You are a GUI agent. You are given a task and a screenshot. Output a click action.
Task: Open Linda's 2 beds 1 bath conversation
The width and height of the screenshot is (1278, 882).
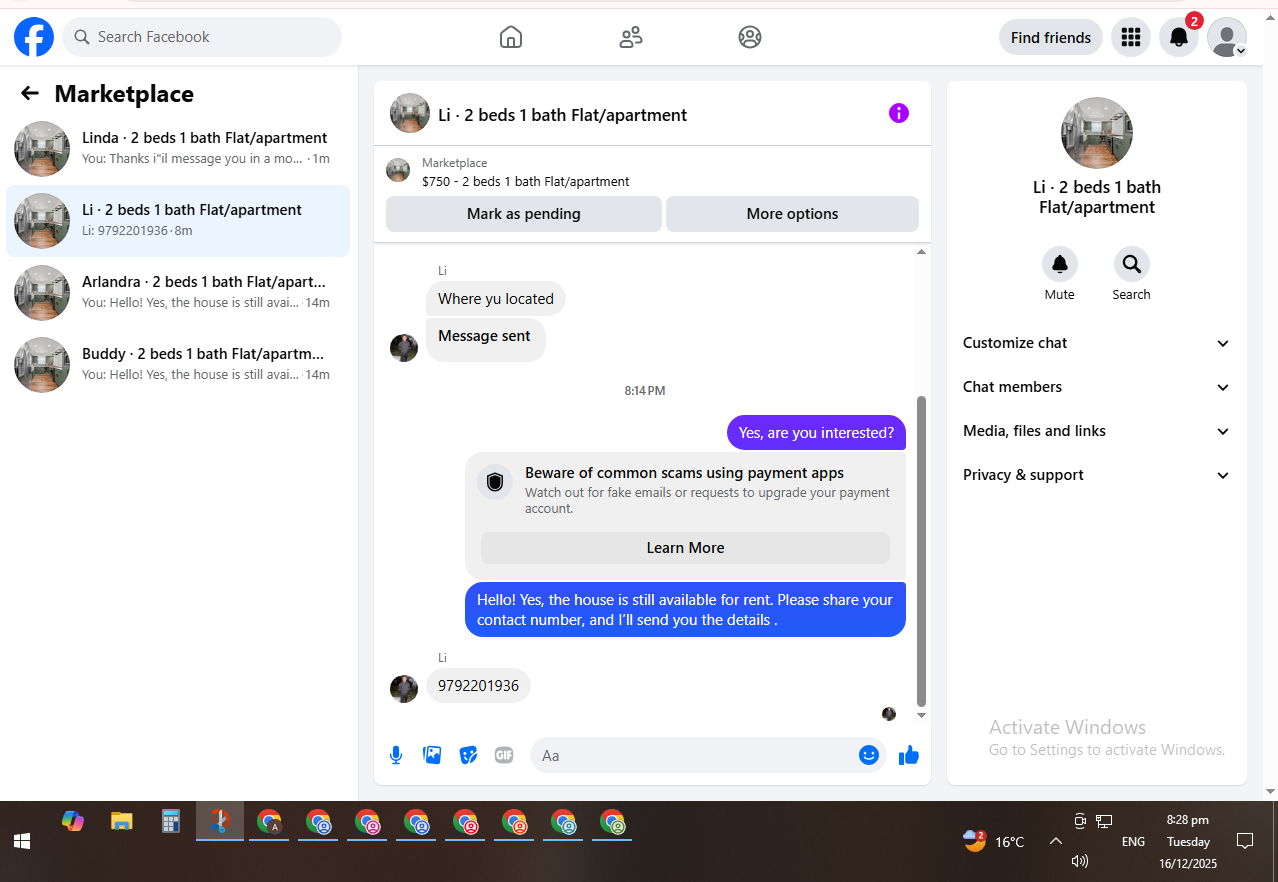click(x=178, y=148)
